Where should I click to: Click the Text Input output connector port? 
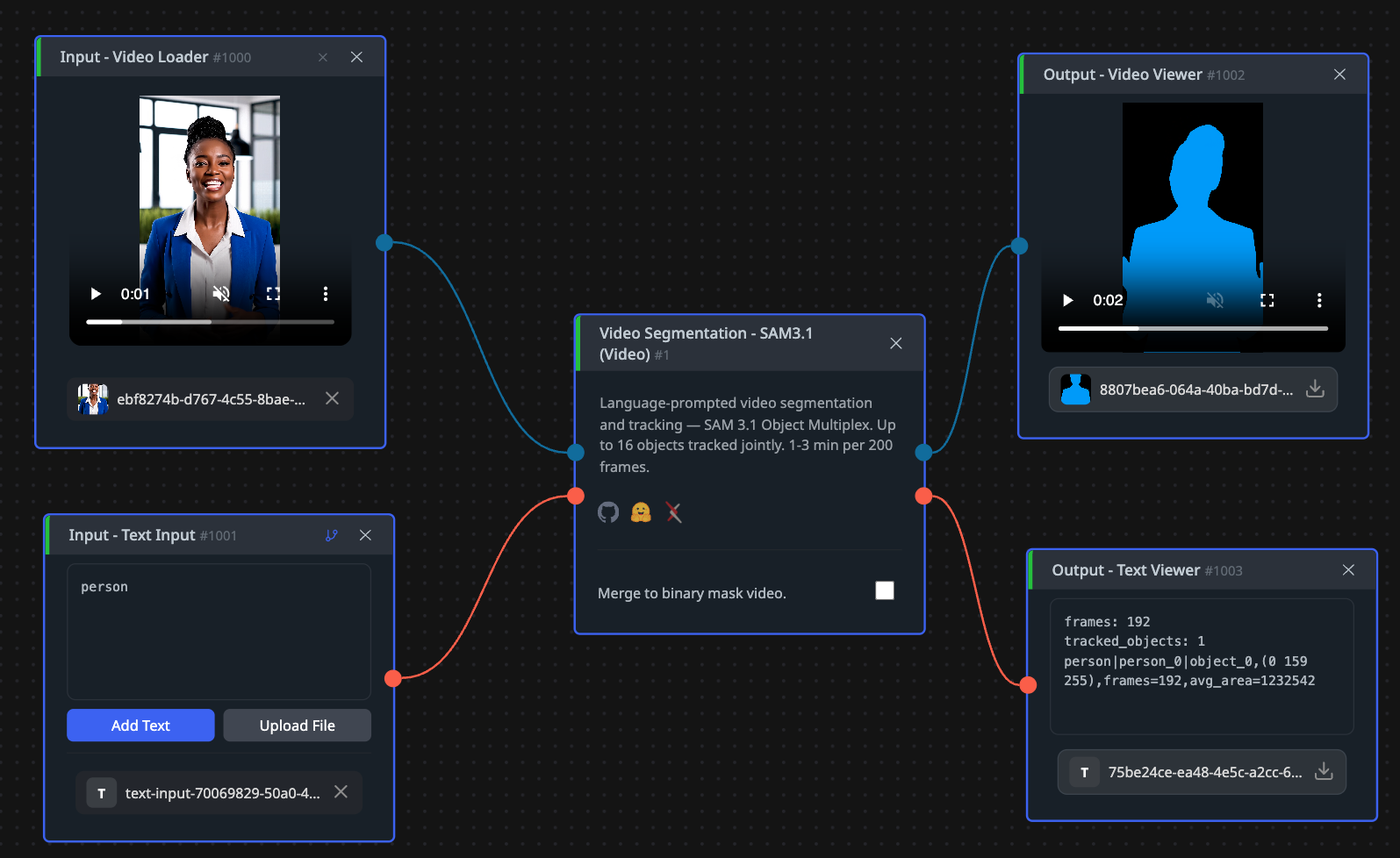pyautogui.click(x=393, y=678)
